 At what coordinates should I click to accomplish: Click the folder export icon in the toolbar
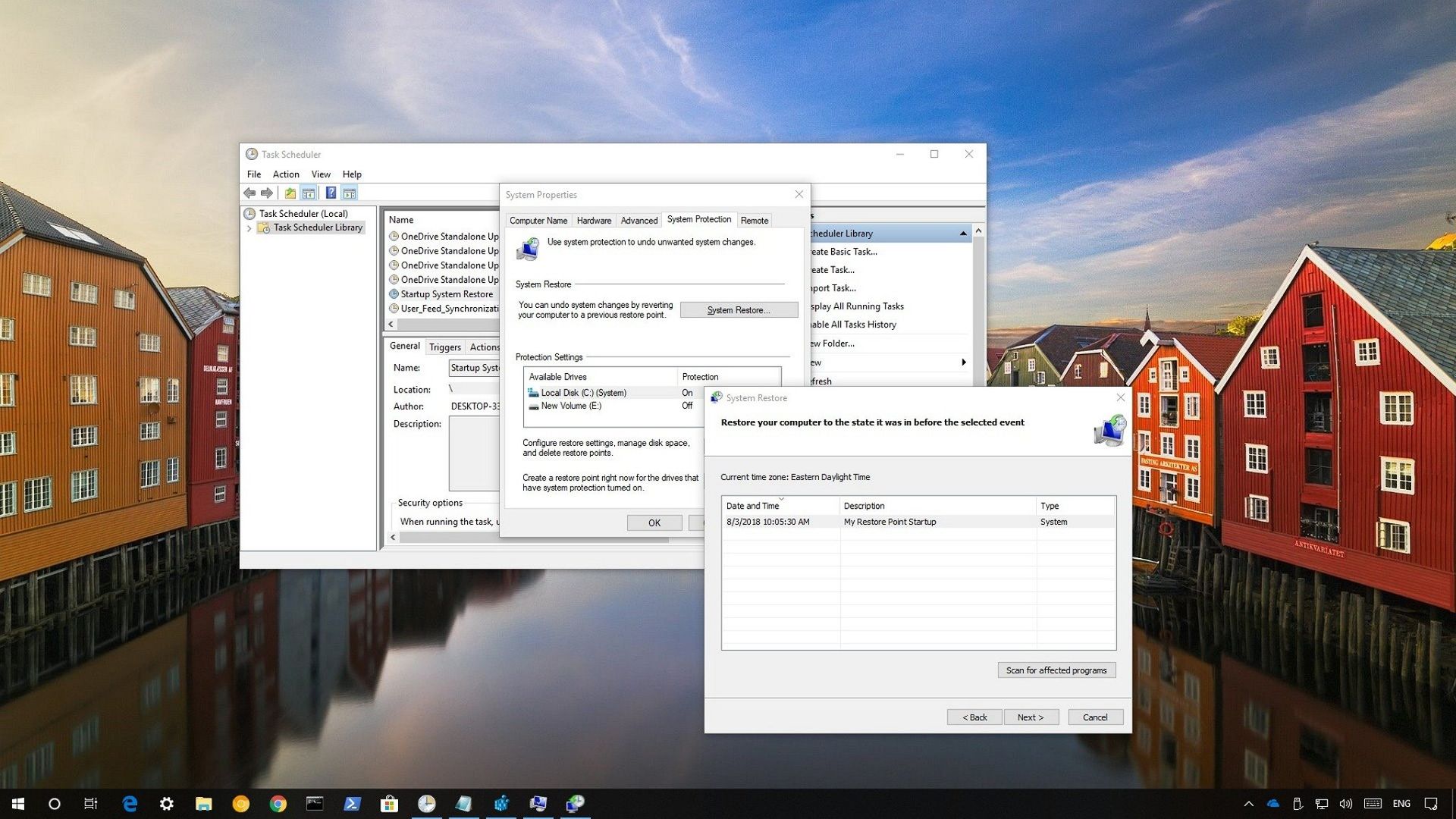(x=290, y=193)
